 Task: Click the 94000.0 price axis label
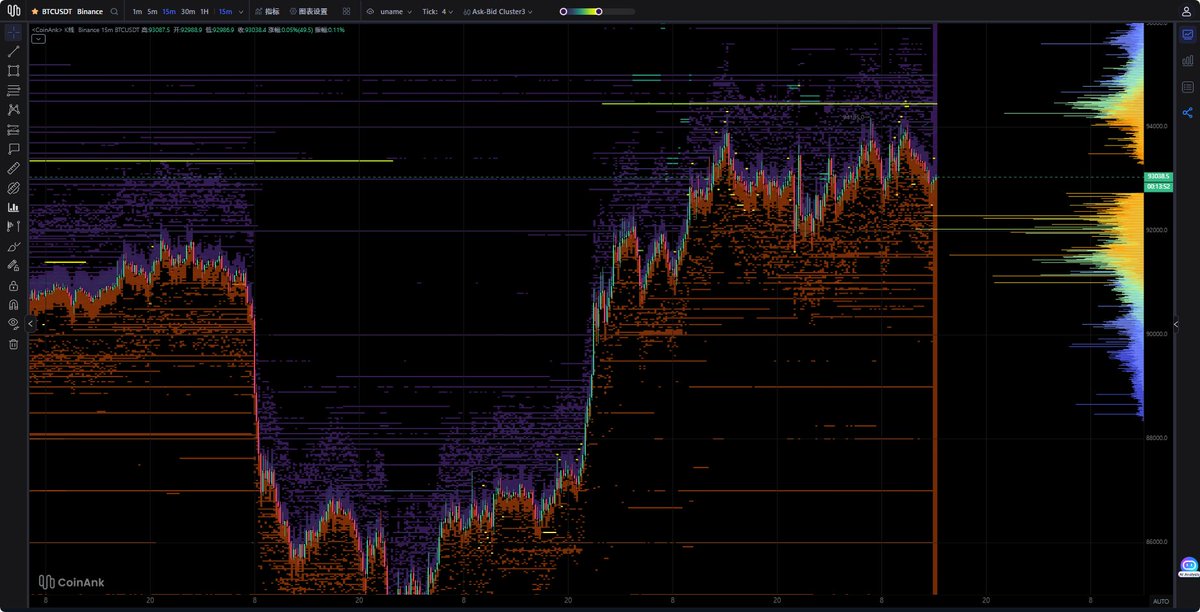pyautogui.click(x=1158, y=126)
